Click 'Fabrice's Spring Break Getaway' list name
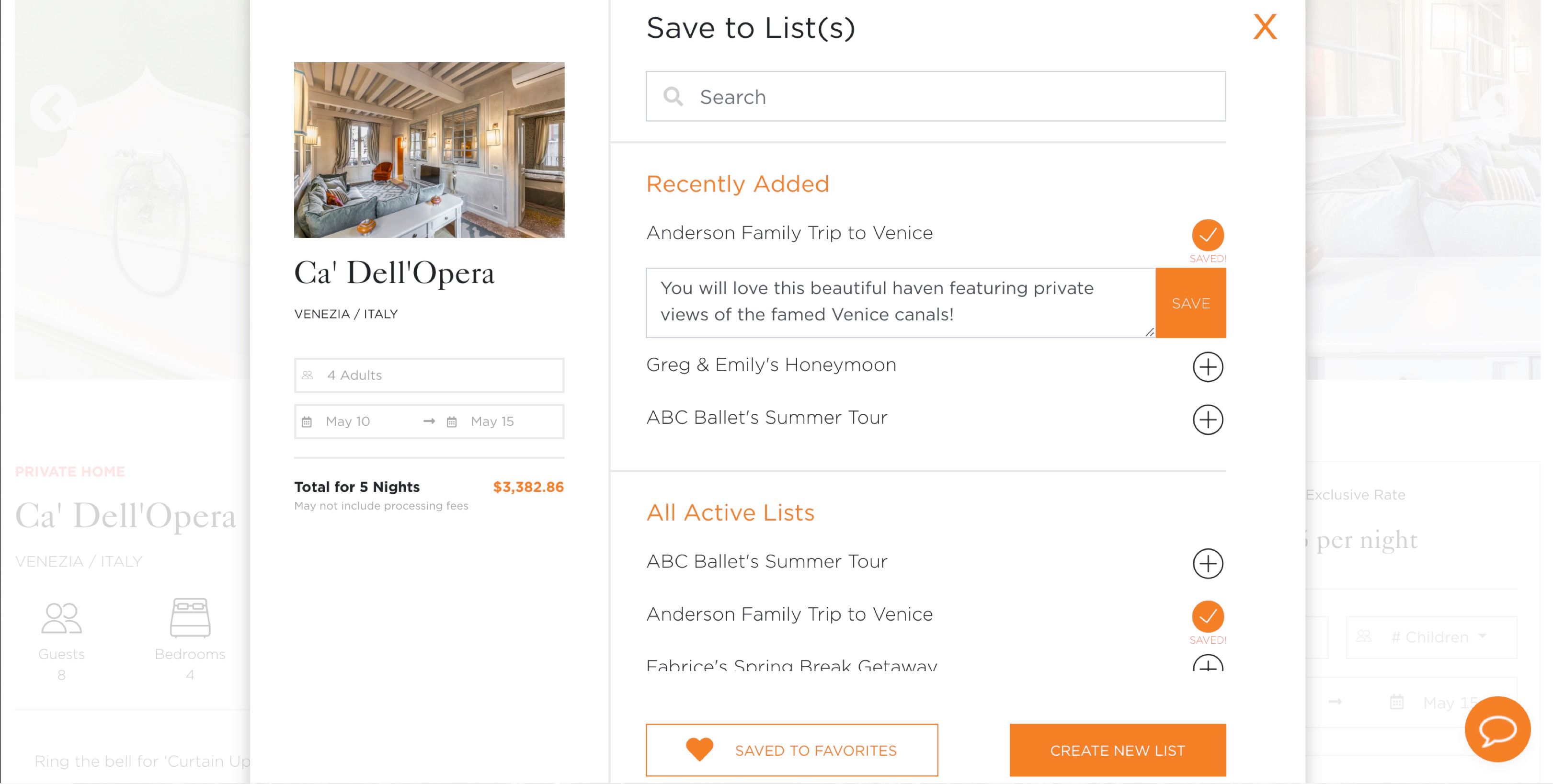The image size is (1553, 784). click(791, 664)
